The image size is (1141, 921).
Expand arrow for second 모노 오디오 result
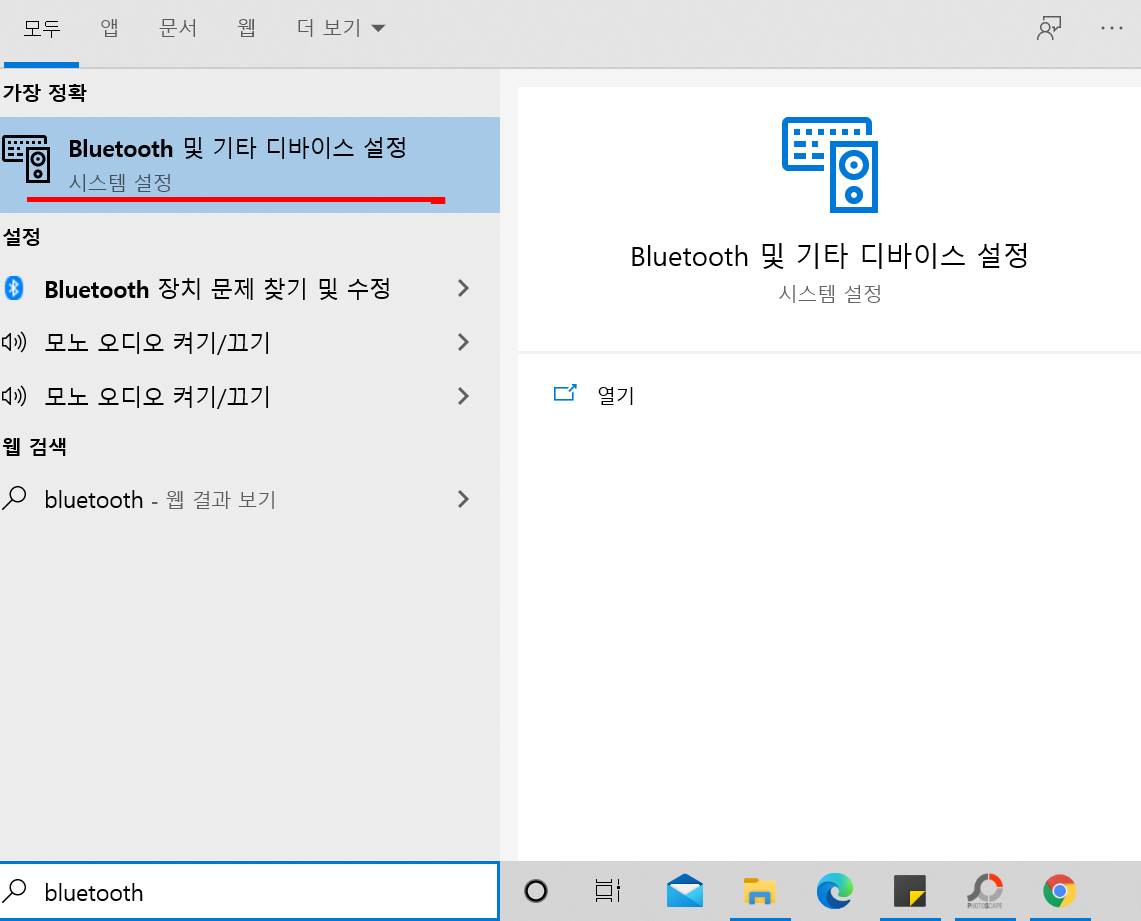pos(463,396)
